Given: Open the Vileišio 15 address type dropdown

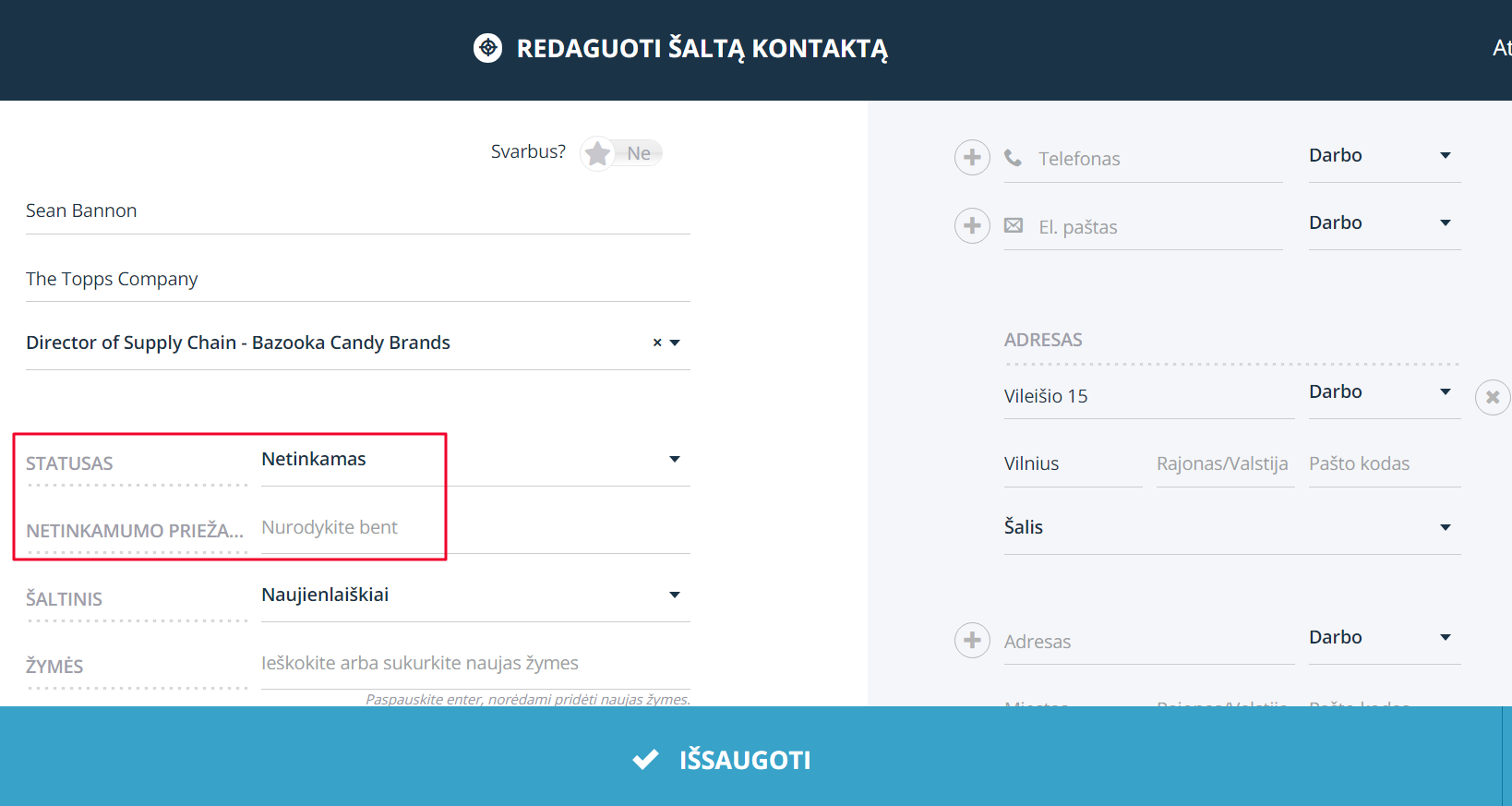Looking at the screenshot, I should (1385, 392).
